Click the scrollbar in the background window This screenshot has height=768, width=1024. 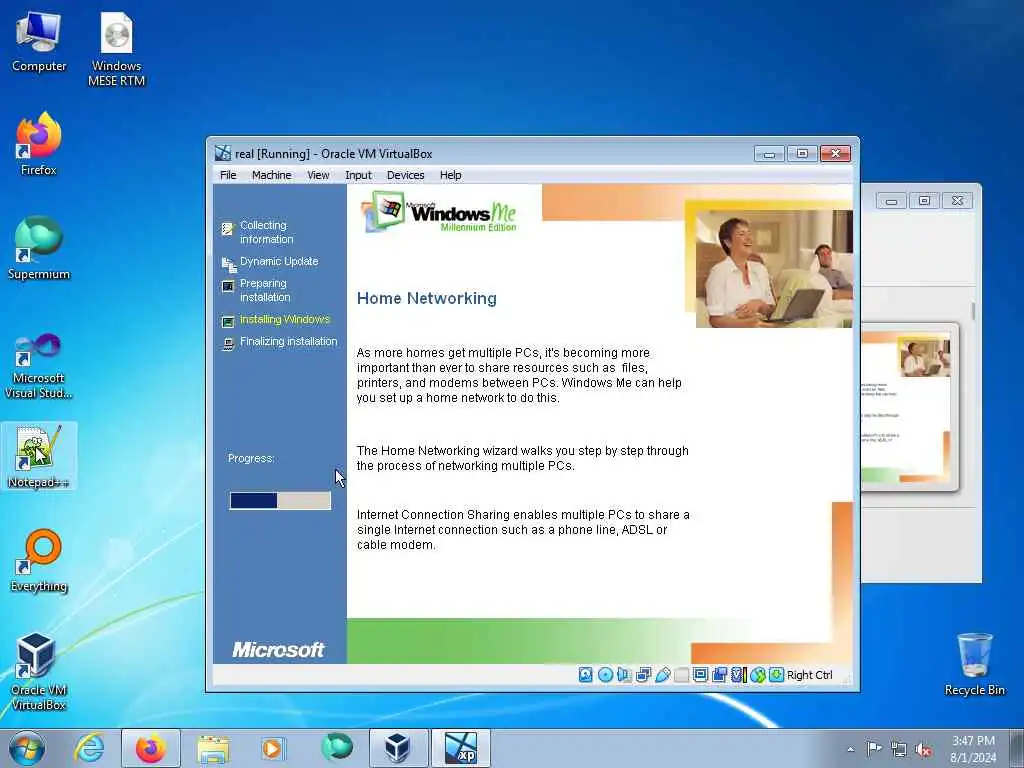pos(973,311)
